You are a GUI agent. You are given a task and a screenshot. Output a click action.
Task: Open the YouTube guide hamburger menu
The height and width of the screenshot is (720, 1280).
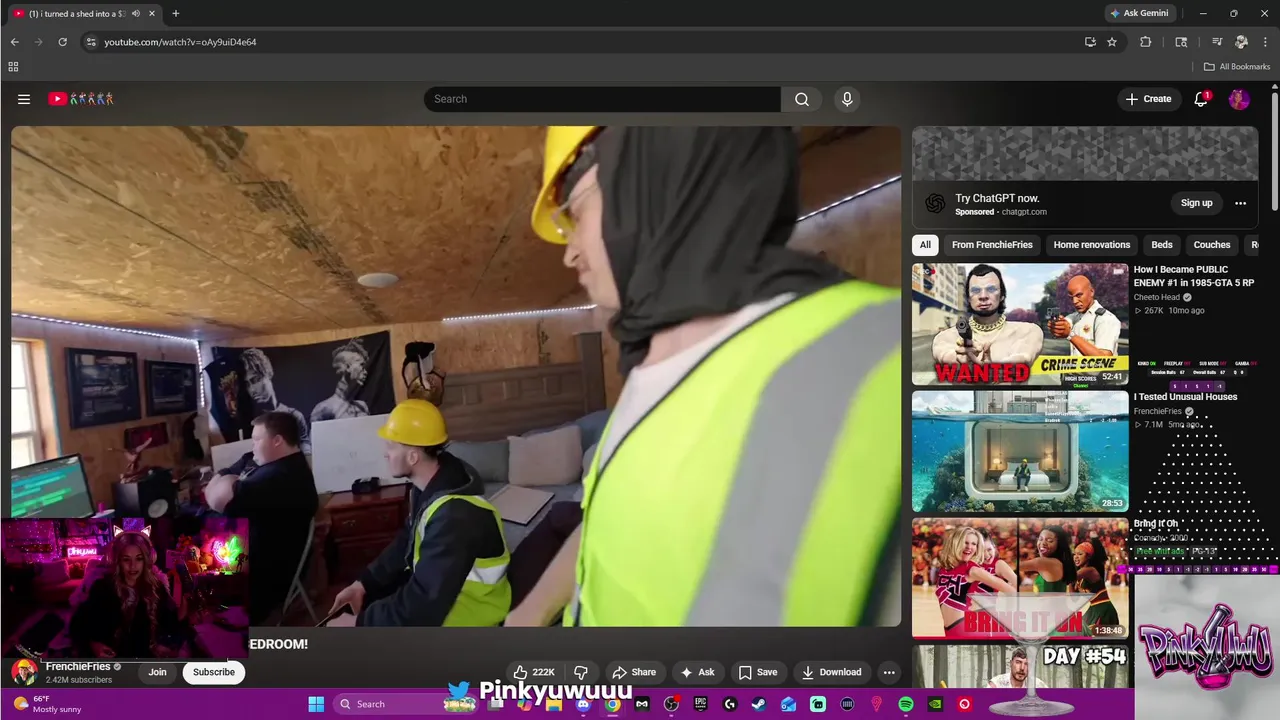pos(24,99)
